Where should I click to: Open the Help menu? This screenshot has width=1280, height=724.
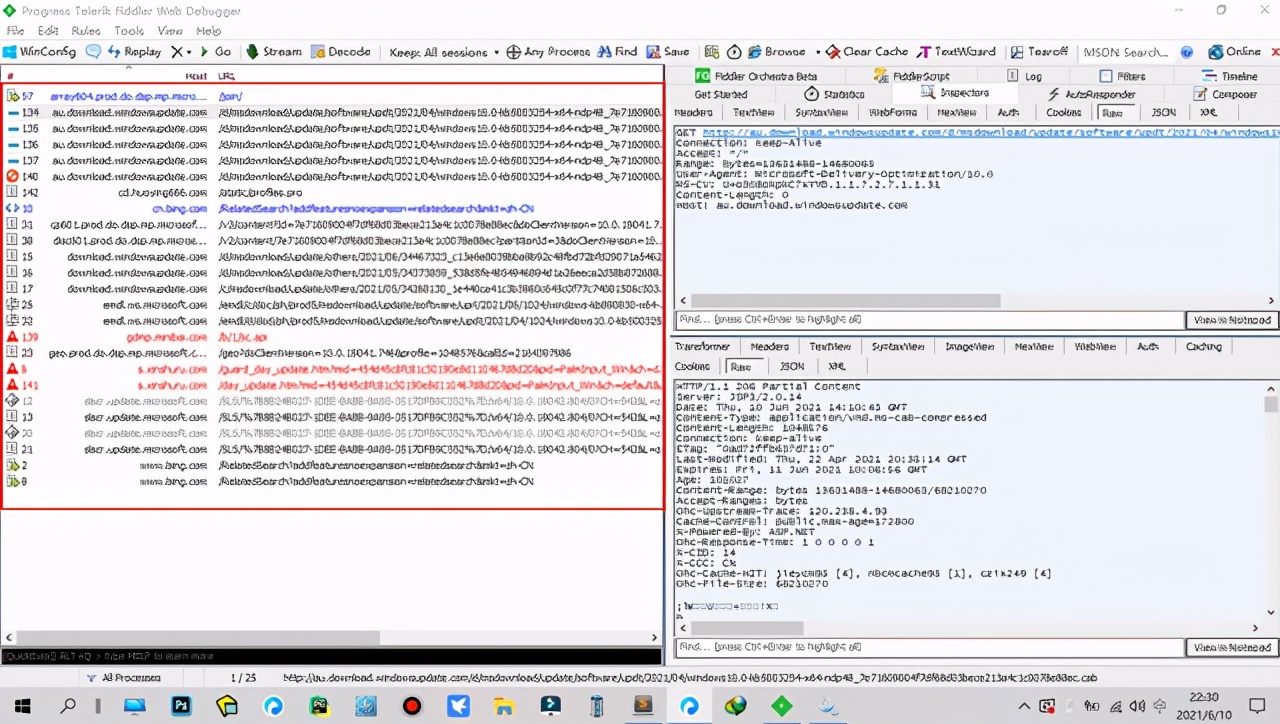(x=209, y=31)
